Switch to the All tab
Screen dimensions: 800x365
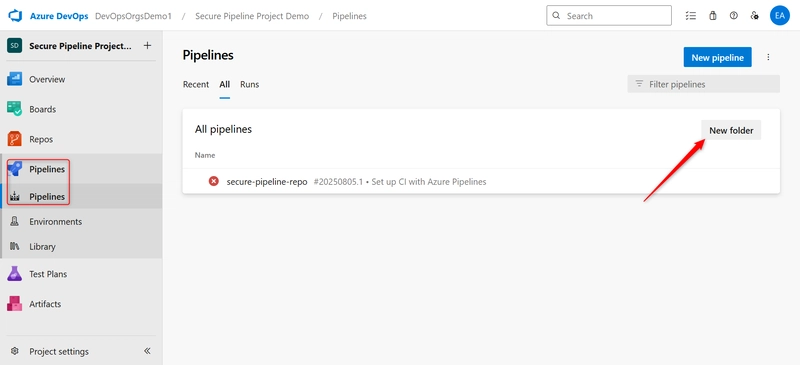point(224,84)
